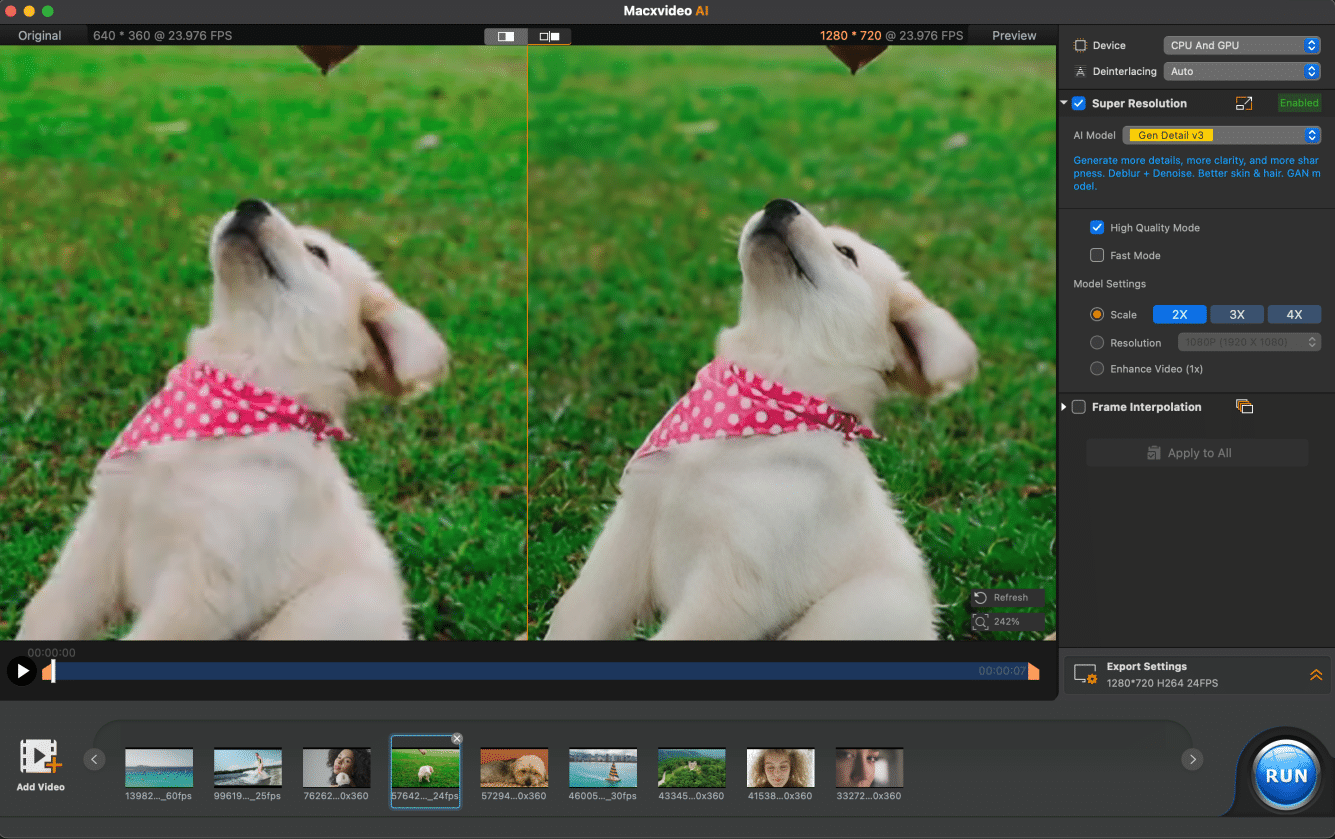This screenshot has width=1335, height=839.
Task: Expand the Frame Interpolation section
Action: point(1063,407)
